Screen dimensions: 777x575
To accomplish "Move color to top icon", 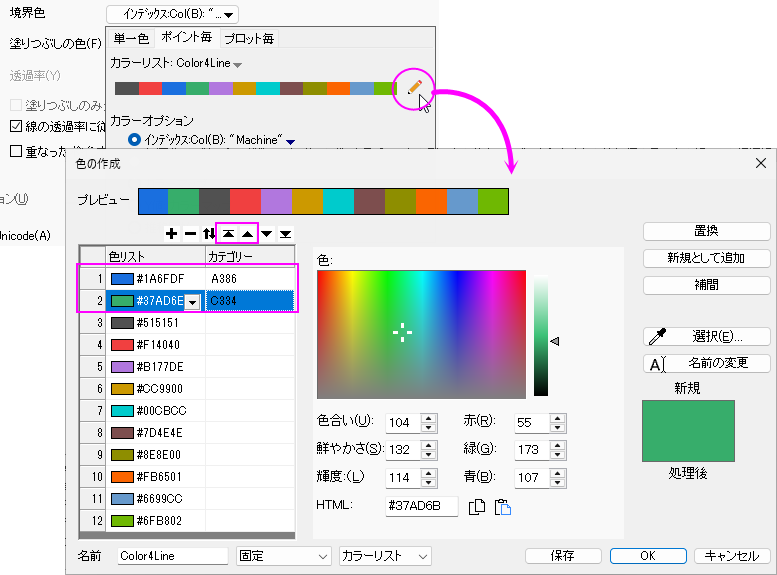I will click(228, 233).
